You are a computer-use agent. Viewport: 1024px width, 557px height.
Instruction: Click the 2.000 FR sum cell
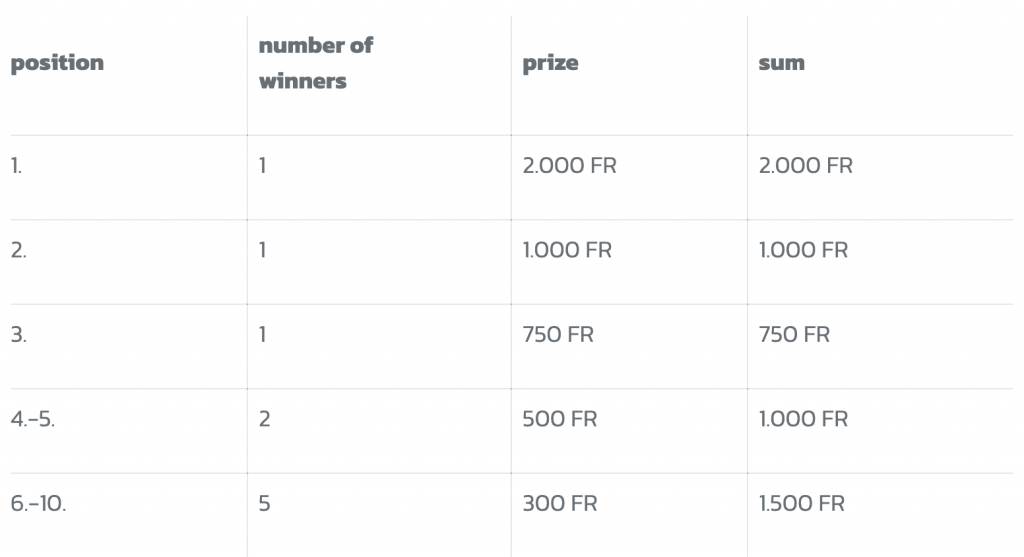click(805, 166)
